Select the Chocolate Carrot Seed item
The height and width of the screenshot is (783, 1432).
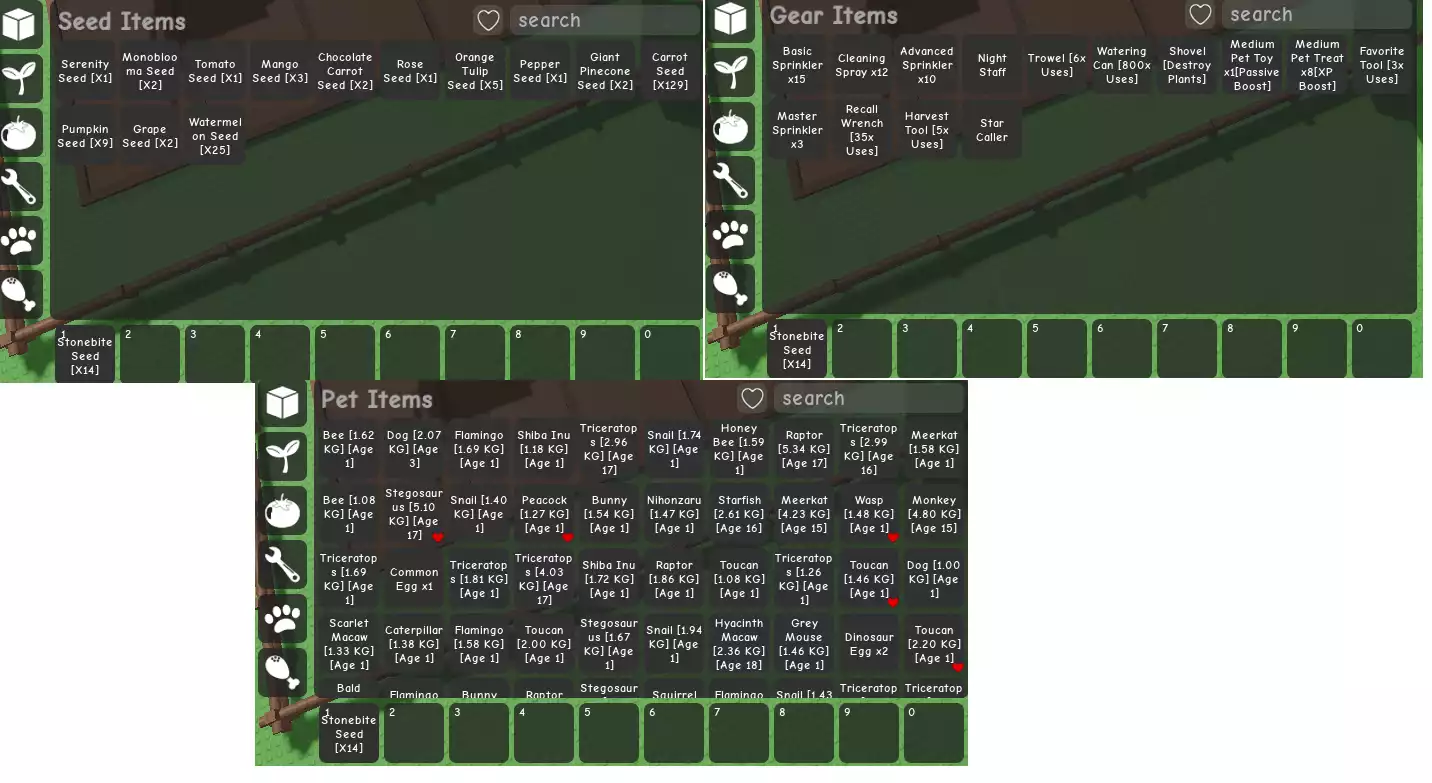point(345,72)
